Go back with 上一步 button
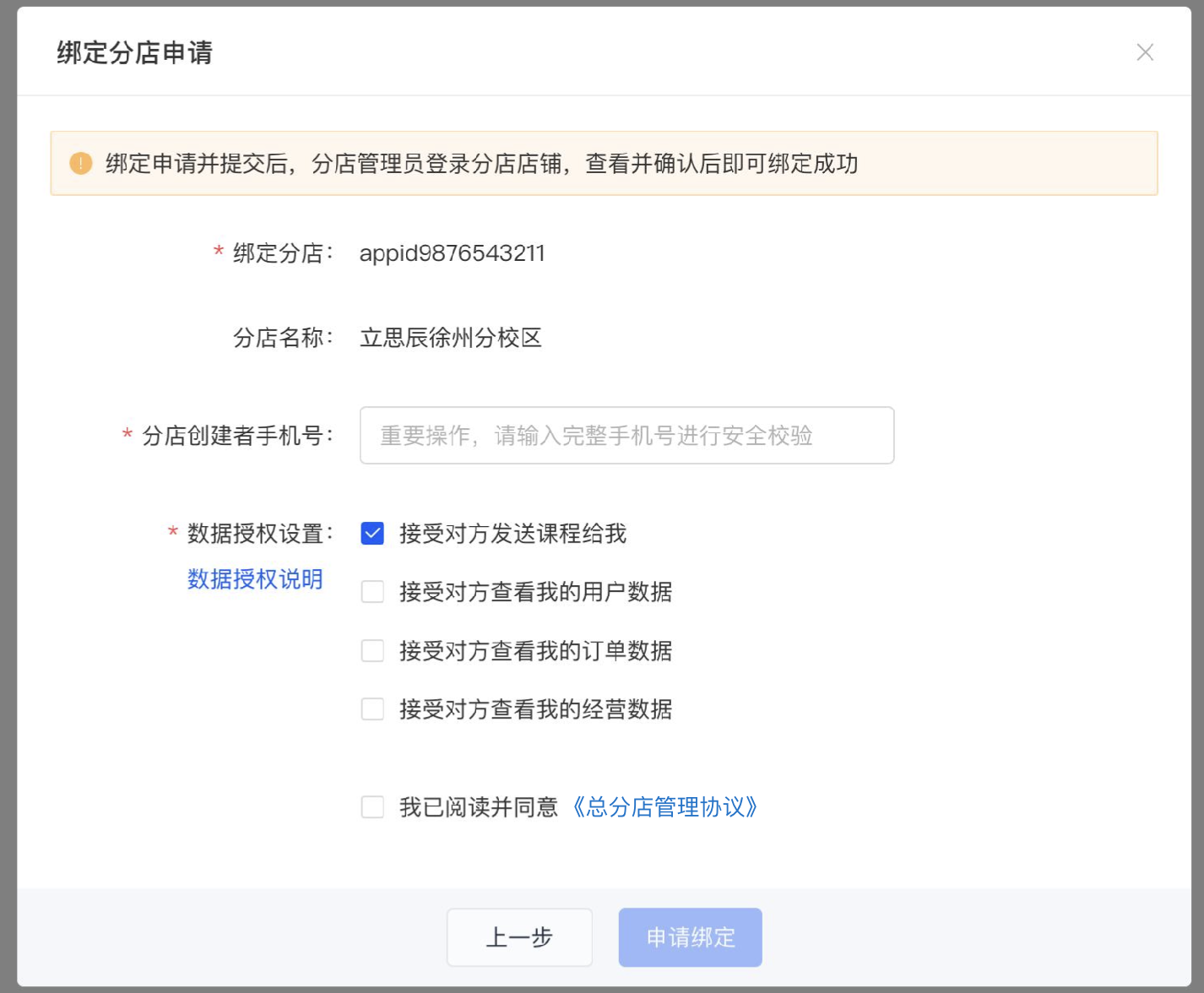This screenshot has width=1204, height=993. point(519,937)
